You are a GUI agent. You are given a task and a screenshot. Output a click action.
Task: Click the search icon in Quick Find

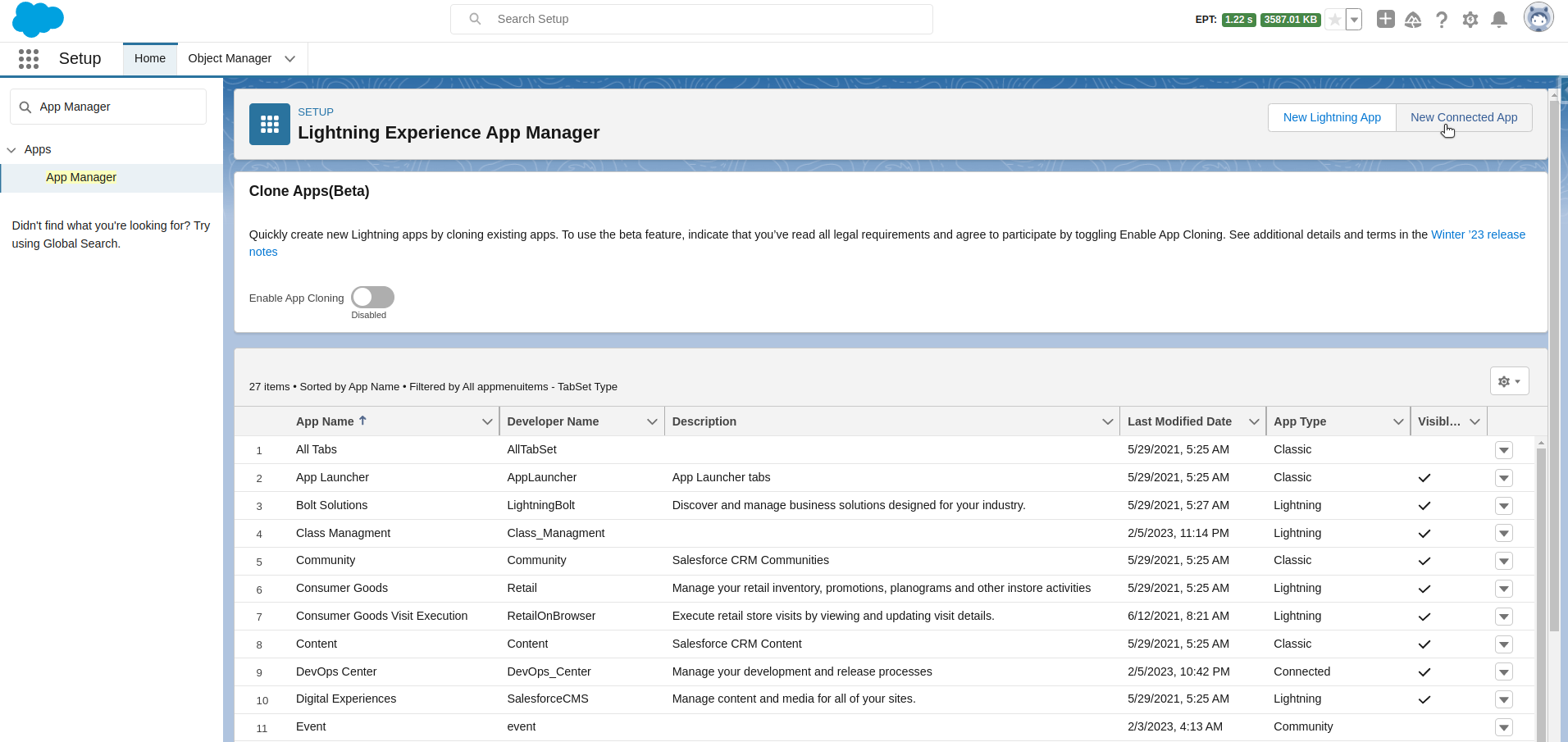[25, 107]
